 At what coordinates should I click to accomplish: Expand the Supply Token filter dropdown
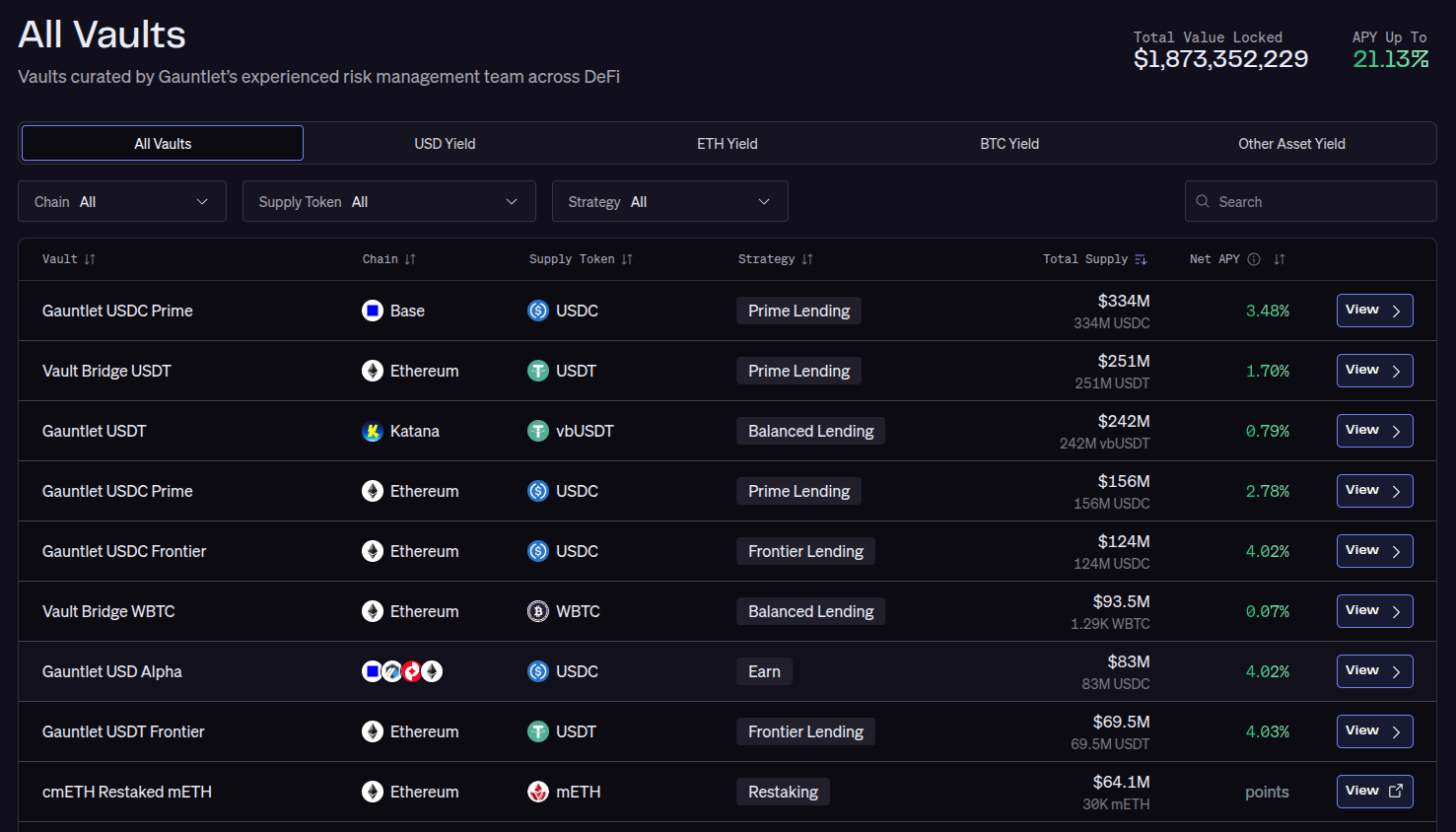[388, 201]
